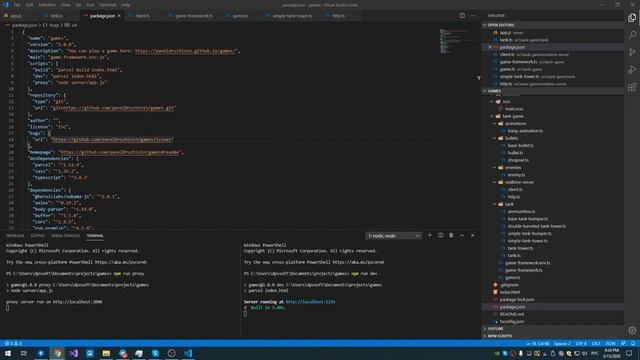
Task: Expand the NPM Scripts section
Action: [553, 336]
